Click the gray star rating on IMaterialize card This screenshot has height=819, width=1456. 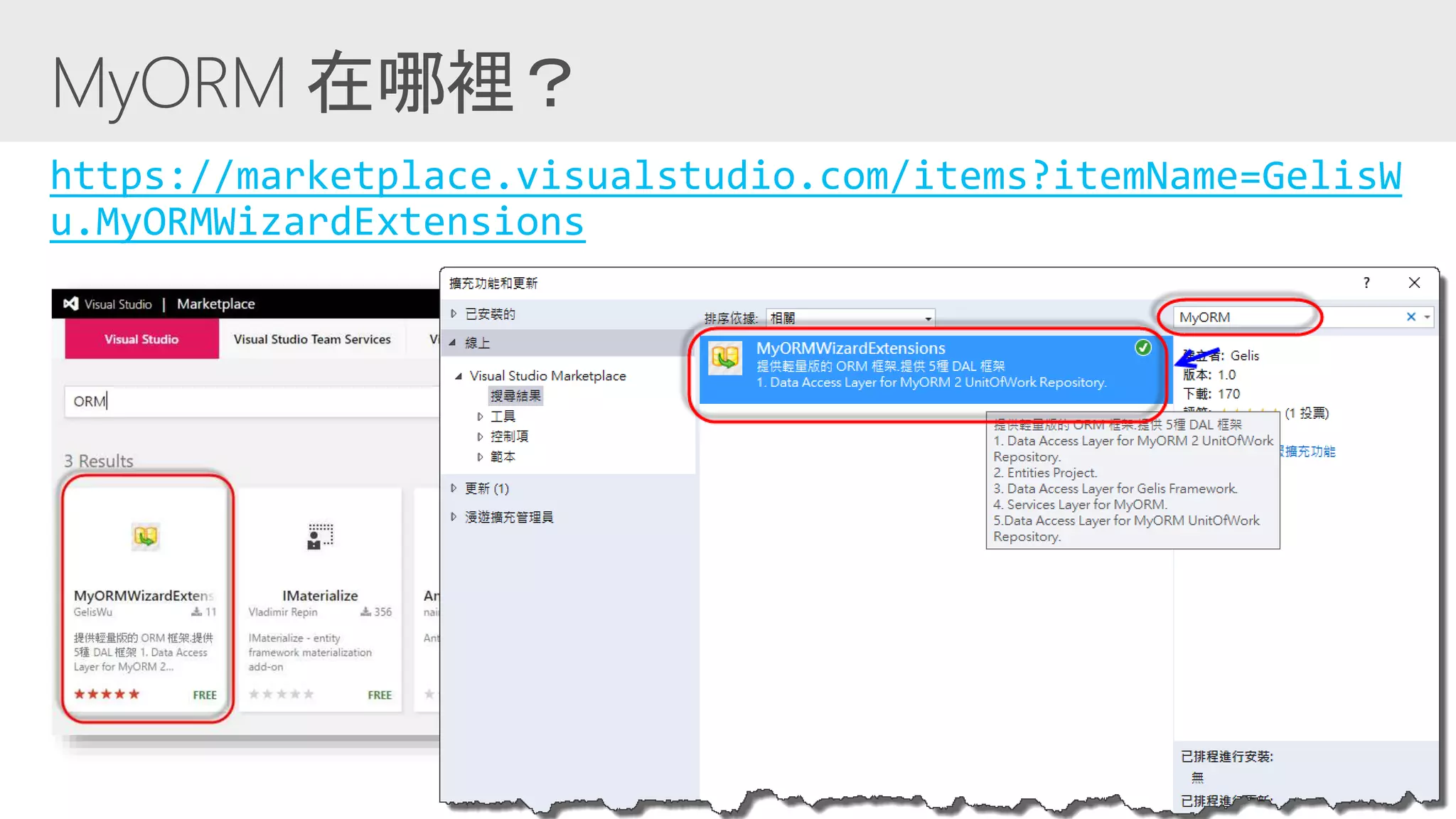click(x=281, y=694)
